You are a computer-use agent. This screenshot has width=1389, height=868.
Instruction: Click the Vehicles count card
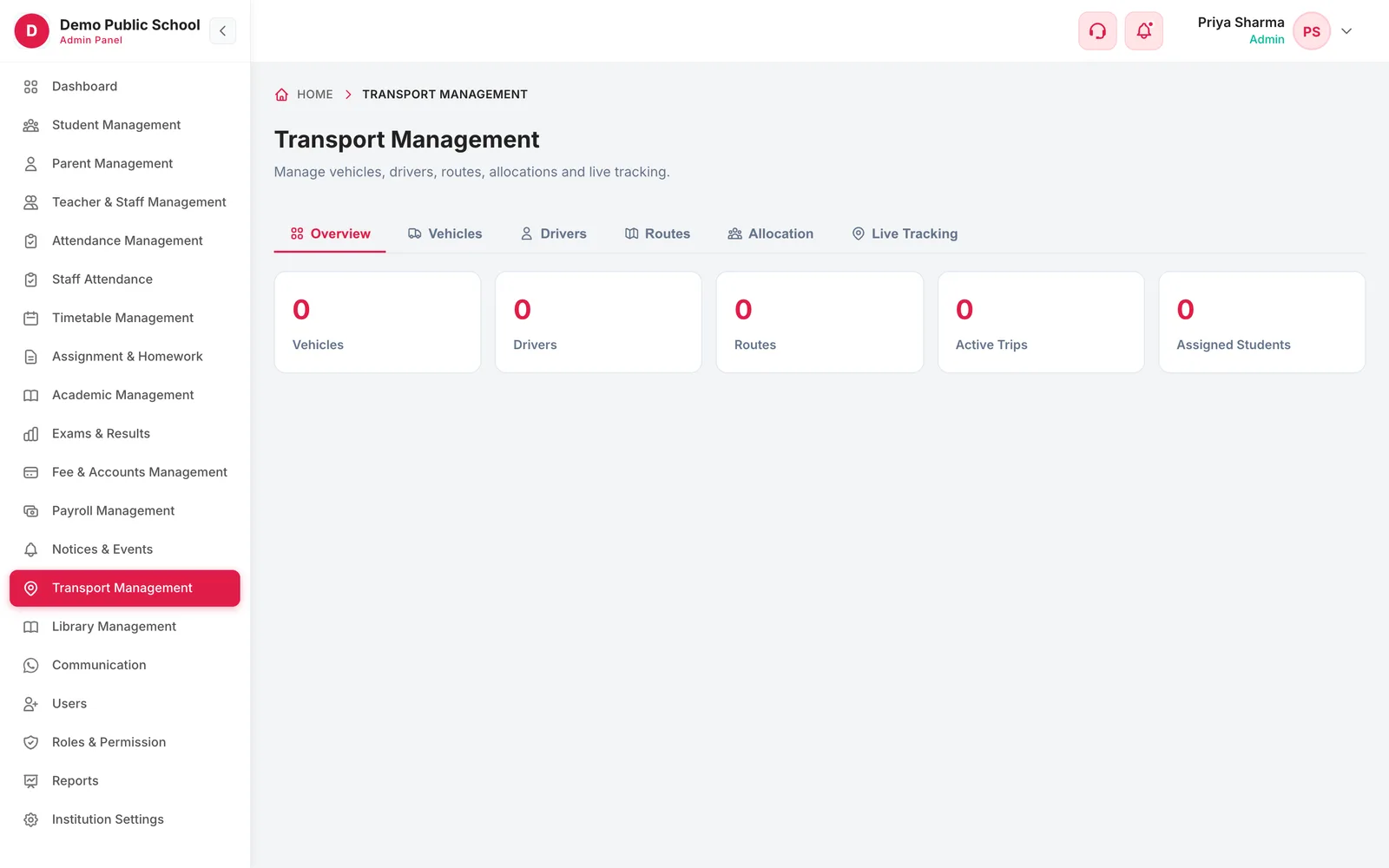(x=378, y=322)
